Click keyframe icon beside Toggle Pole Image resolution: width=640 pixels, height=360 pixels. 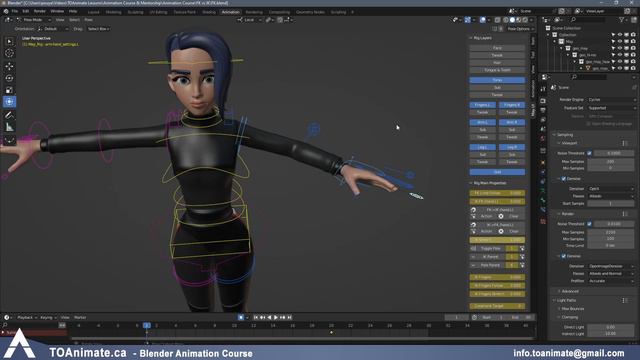(522, 248)
